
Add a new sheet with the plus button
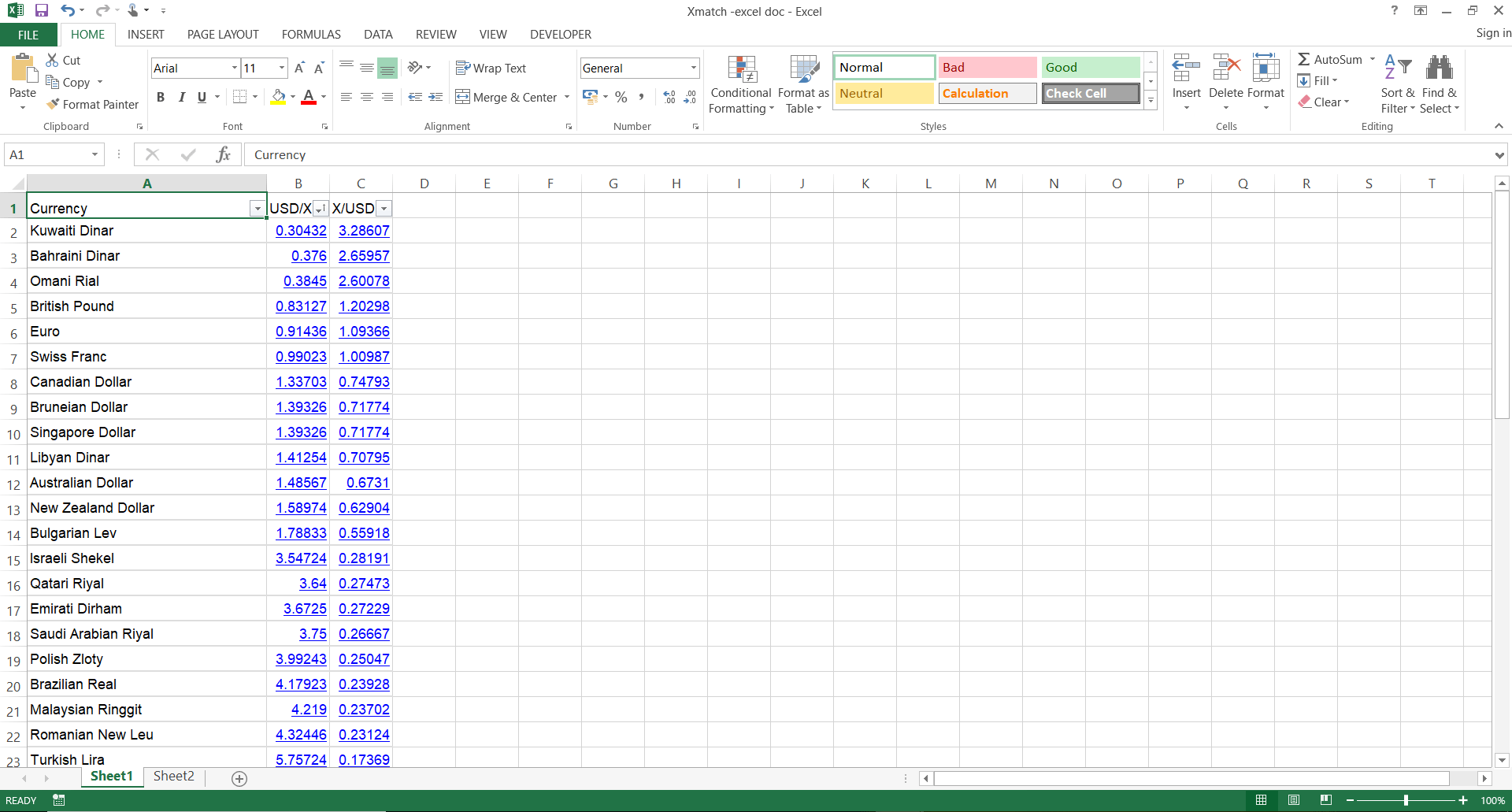click(x=239, y=779)
